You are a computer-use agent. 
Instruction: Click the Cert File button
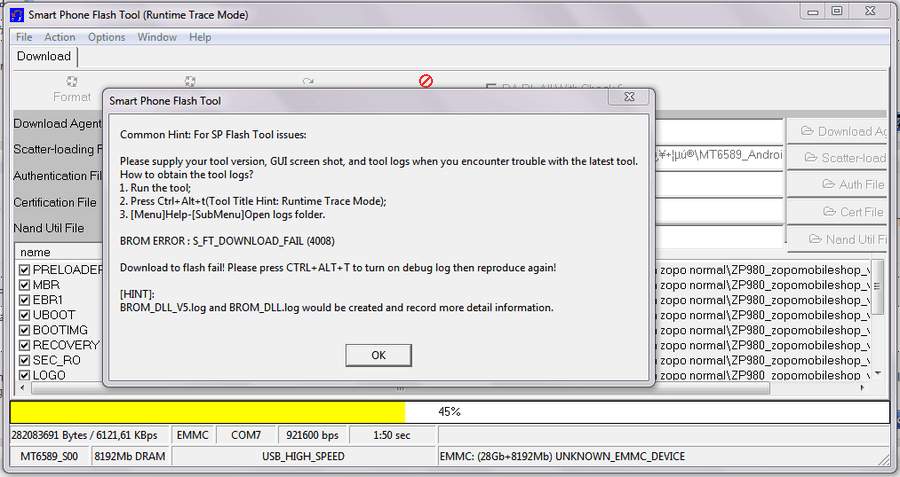tap(837, 212)
